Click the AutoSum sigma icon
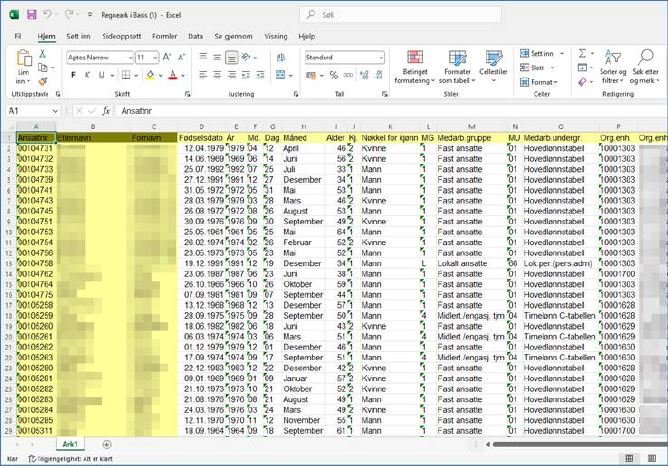 tap(582, 53)
